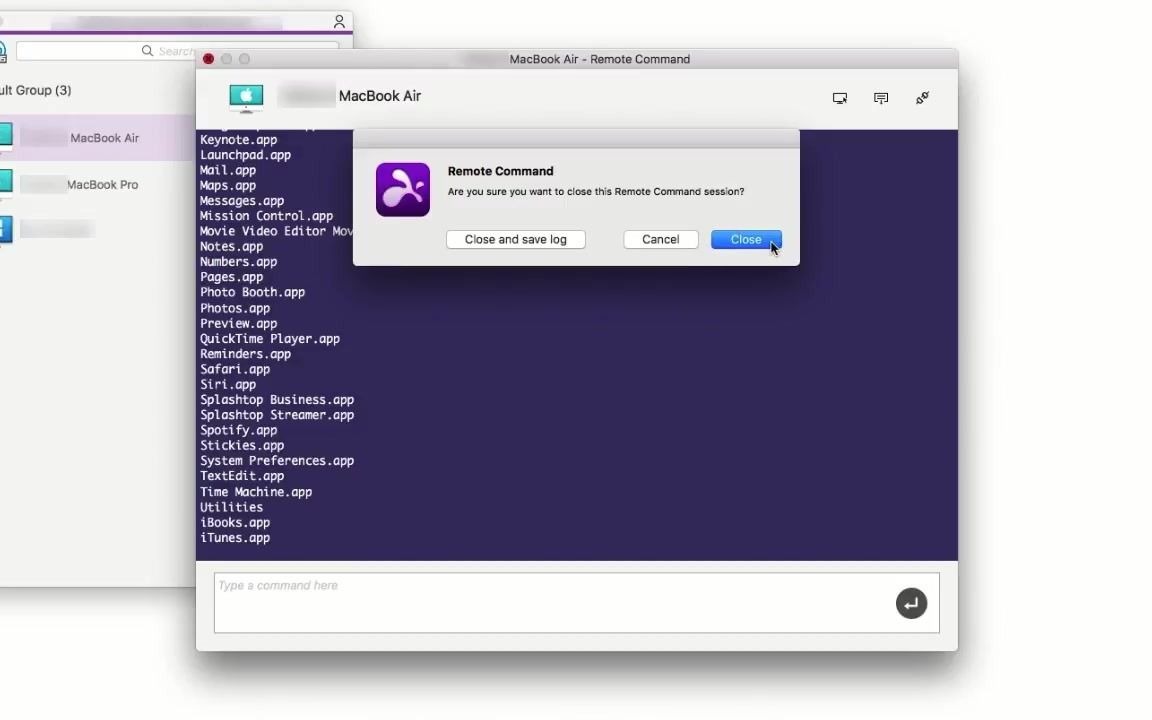The image size is (1152, 720).
Task: Select the bottom device entry in sidebar
Action: coord(57,229)
